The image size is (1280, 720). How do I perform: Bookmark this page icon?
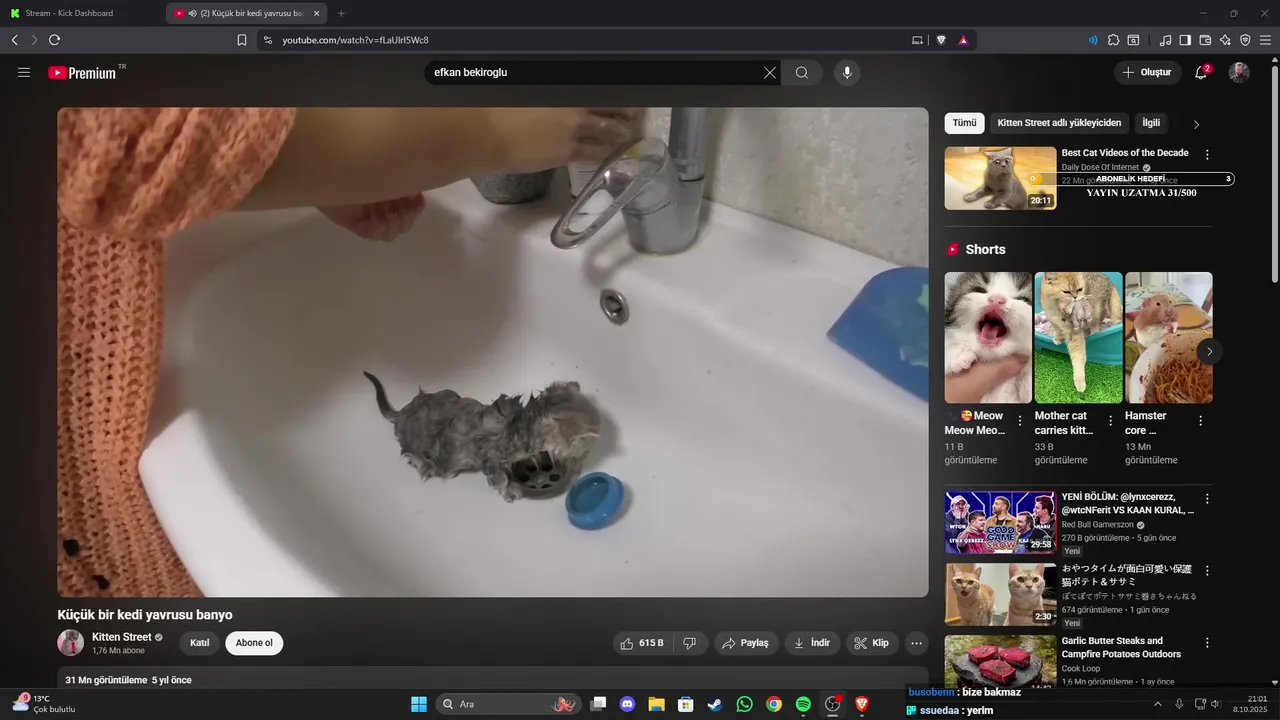(242, 40)
